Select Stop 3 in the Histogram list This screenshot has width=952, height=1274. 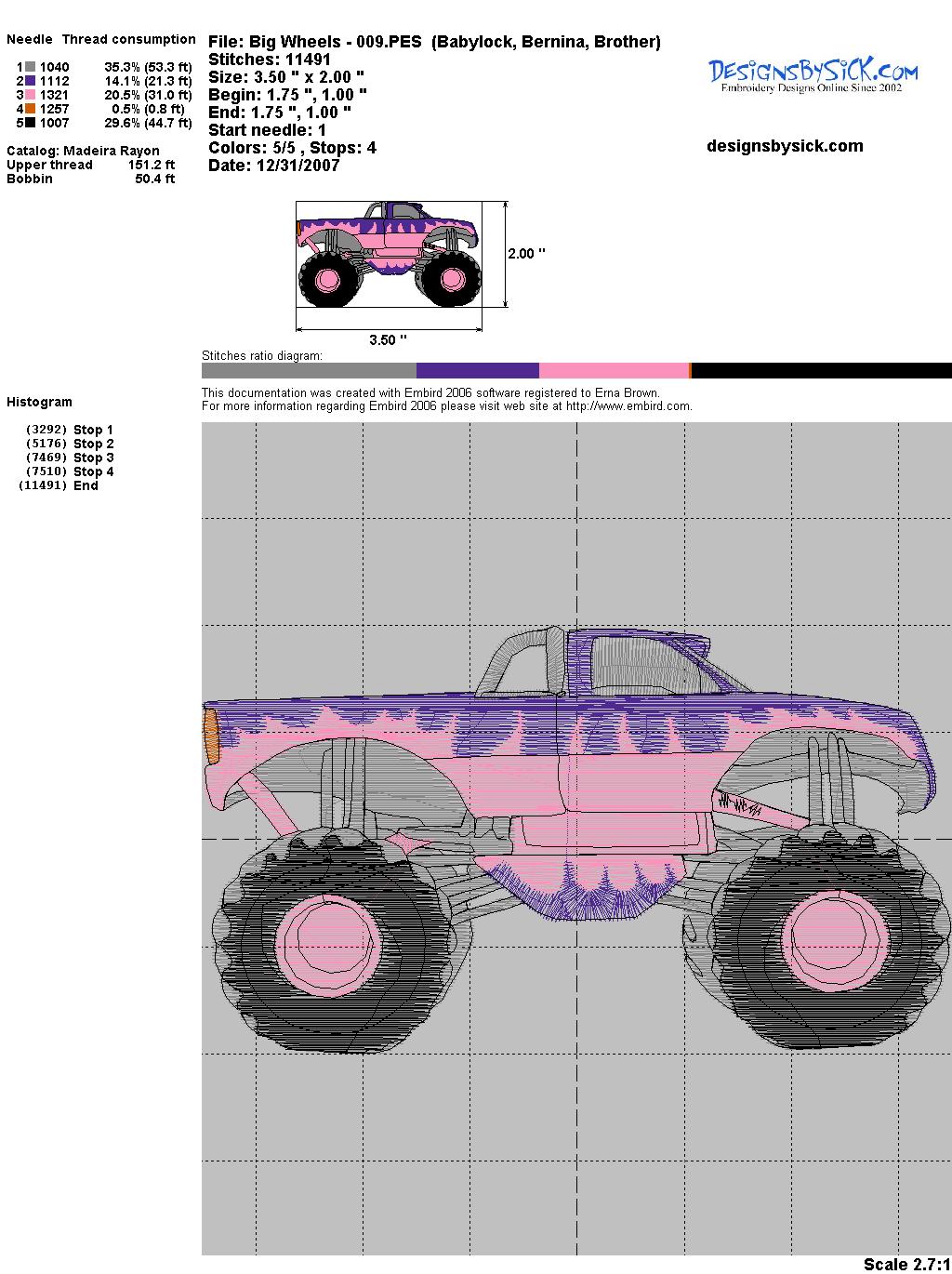coord(93,458)
